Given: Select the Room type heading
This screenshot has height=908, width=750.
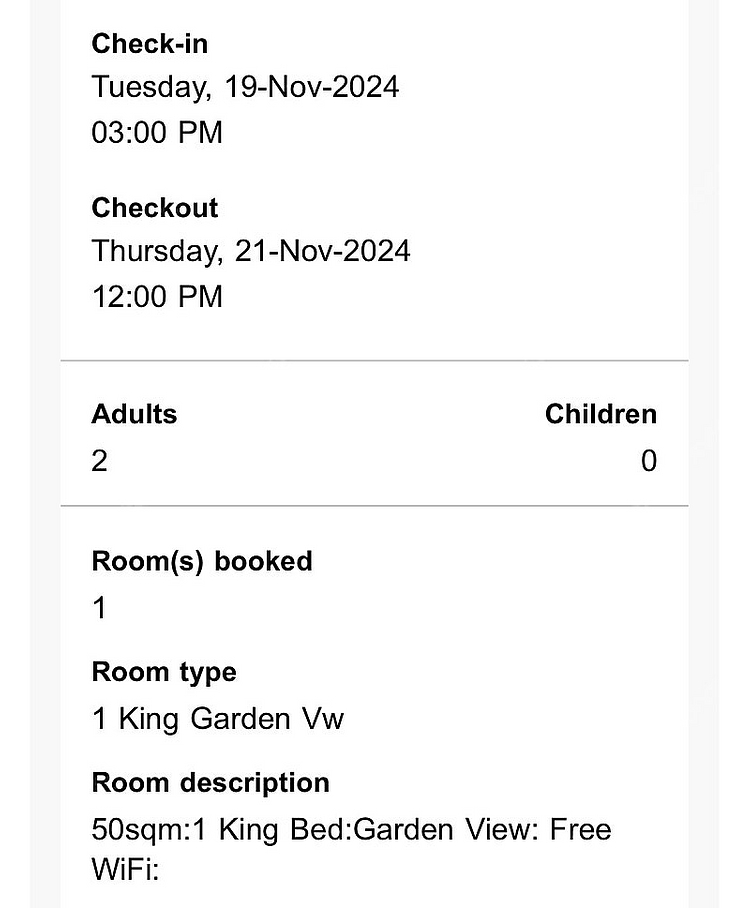Looking at the screenshot, I should (x=164, y=673).
